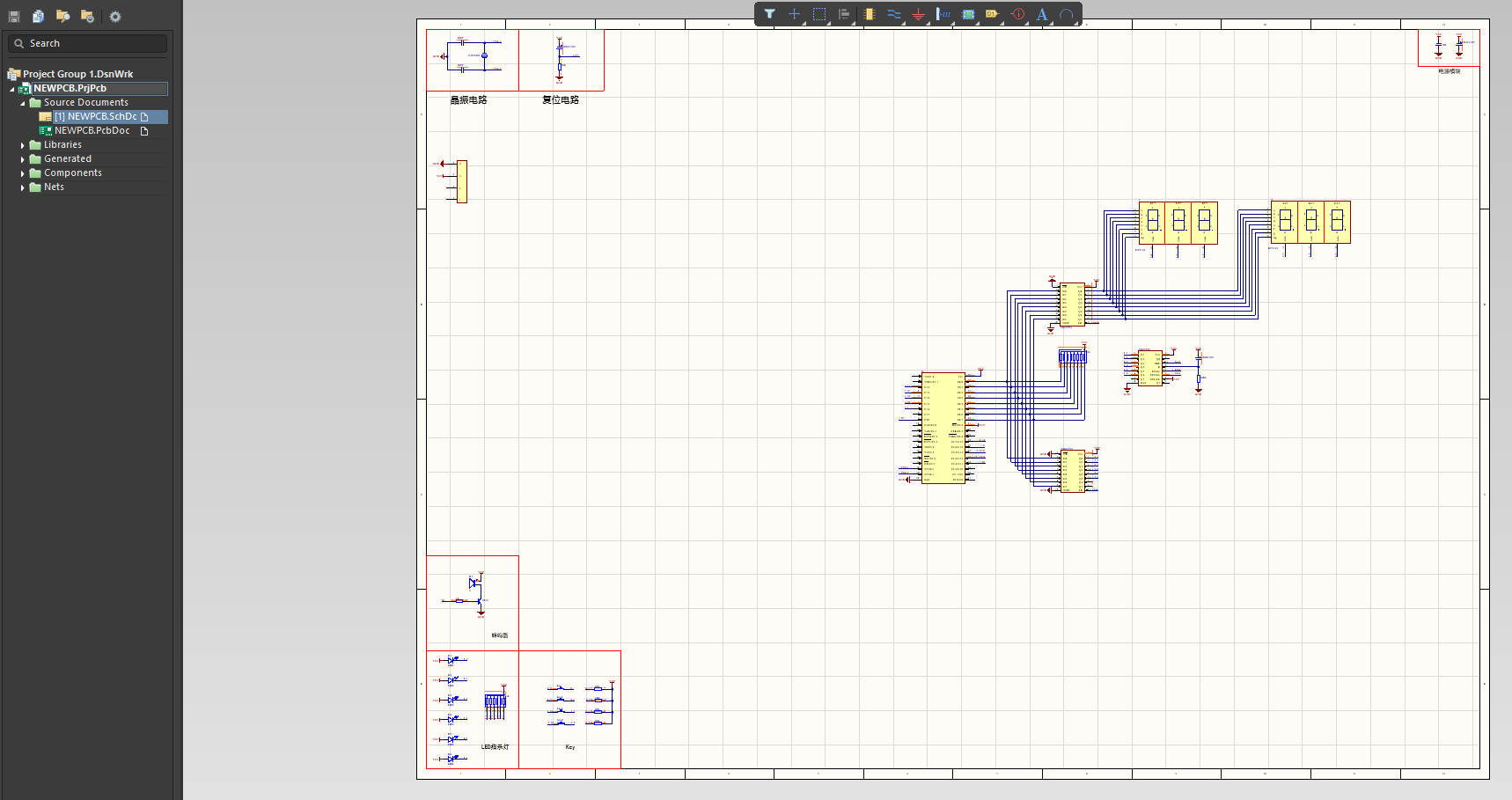Viewport: 1512px width, 800px height.
Task: Select the Key label on schematic
Action: [570, 747]
